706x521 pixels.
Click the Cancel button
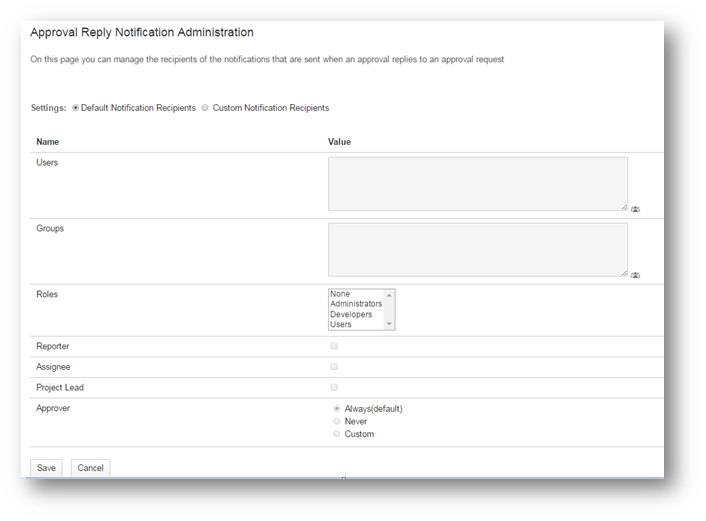[90, 468]
